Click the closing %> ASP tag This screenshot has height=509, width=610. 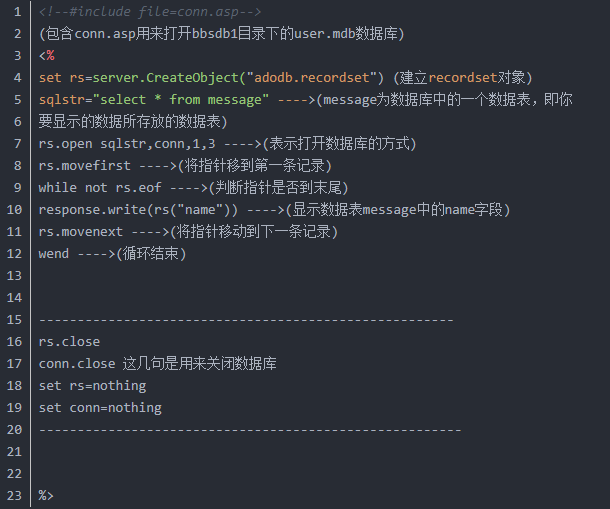[46, 495]
